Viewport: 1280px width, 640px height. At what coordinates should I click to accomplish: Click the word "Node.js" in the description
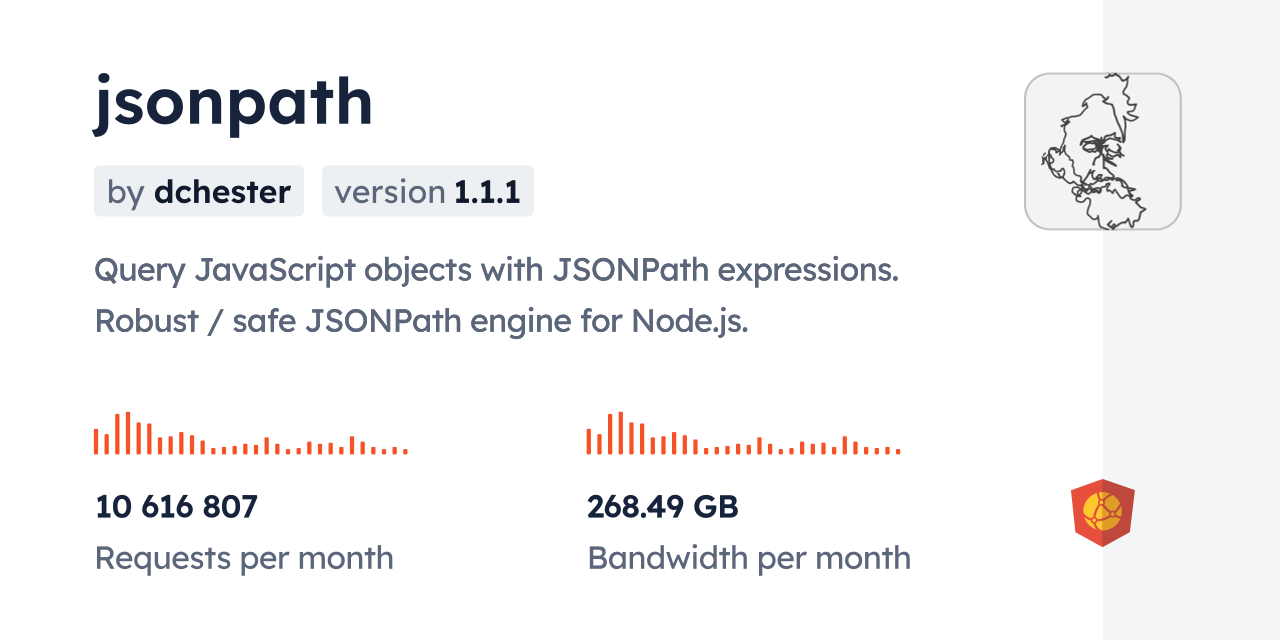pos(689,321)
